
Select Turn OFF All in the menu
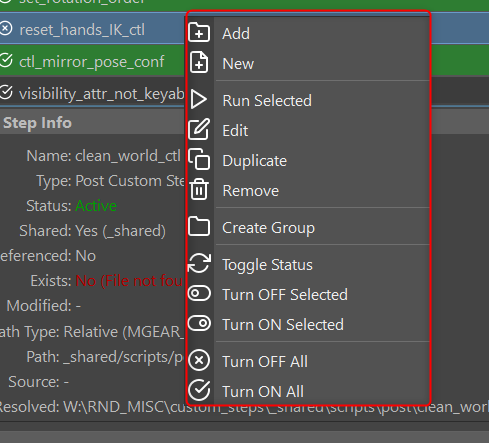tap(308, 362)
